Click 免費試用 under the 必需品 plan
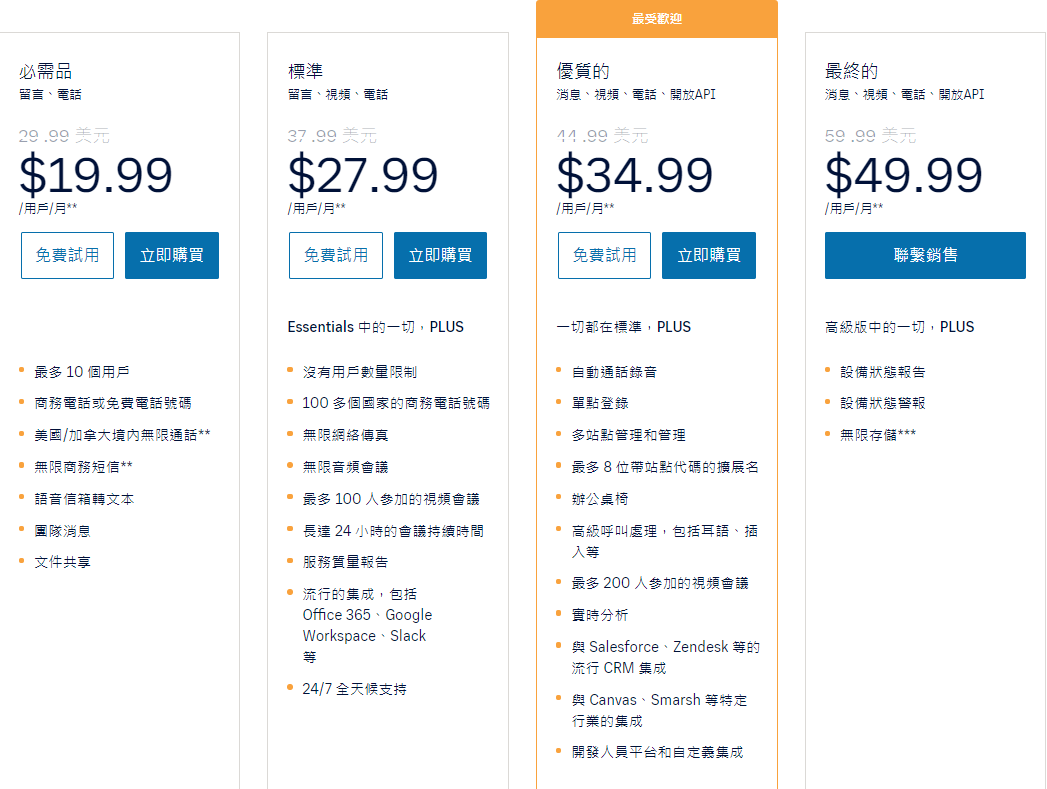Screen dimensions: 1047x789 [67, 255]
